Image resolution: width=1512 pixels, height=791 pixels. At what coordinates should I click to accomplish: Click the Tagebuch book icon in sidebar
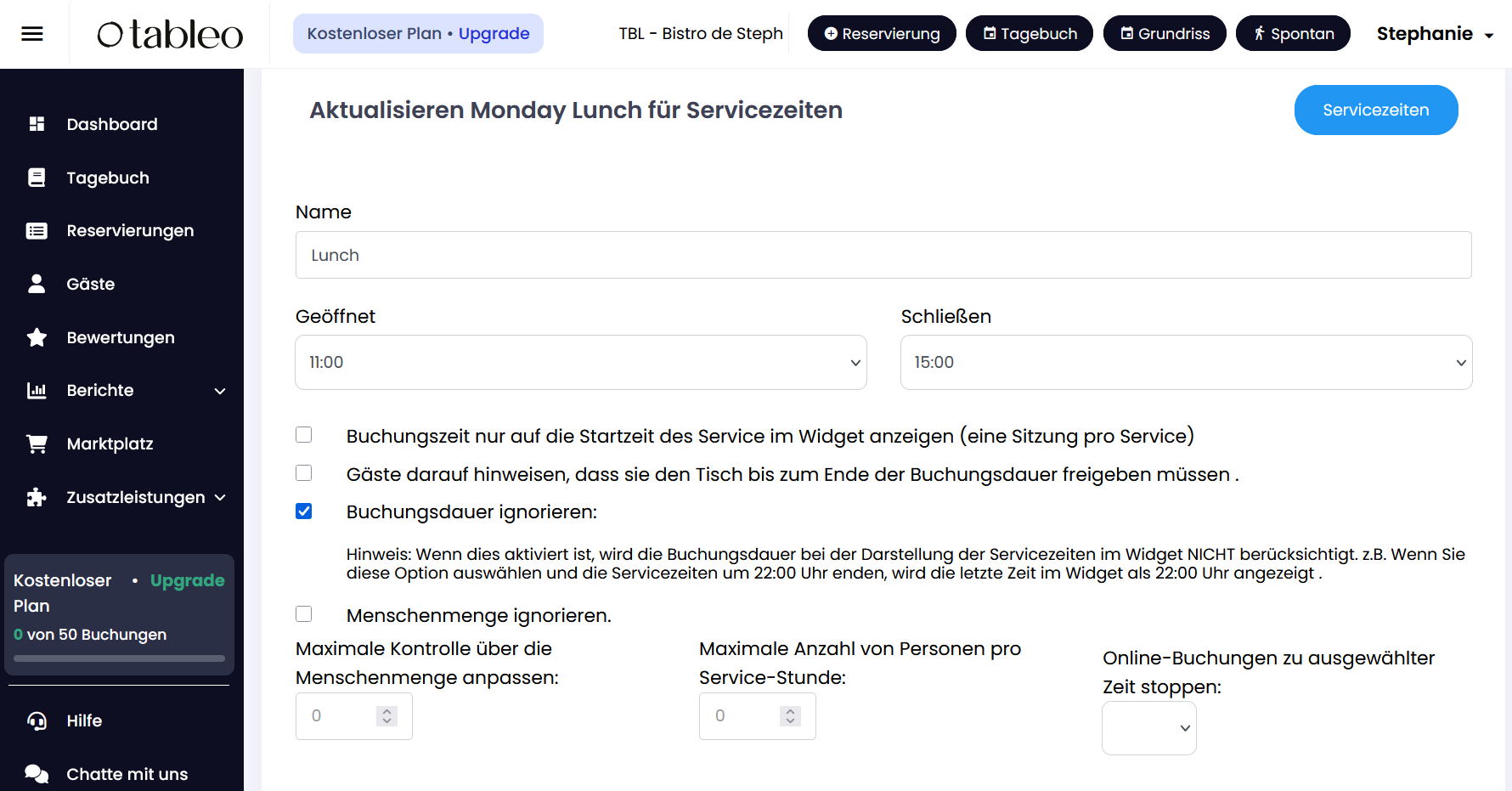point(37,178)
